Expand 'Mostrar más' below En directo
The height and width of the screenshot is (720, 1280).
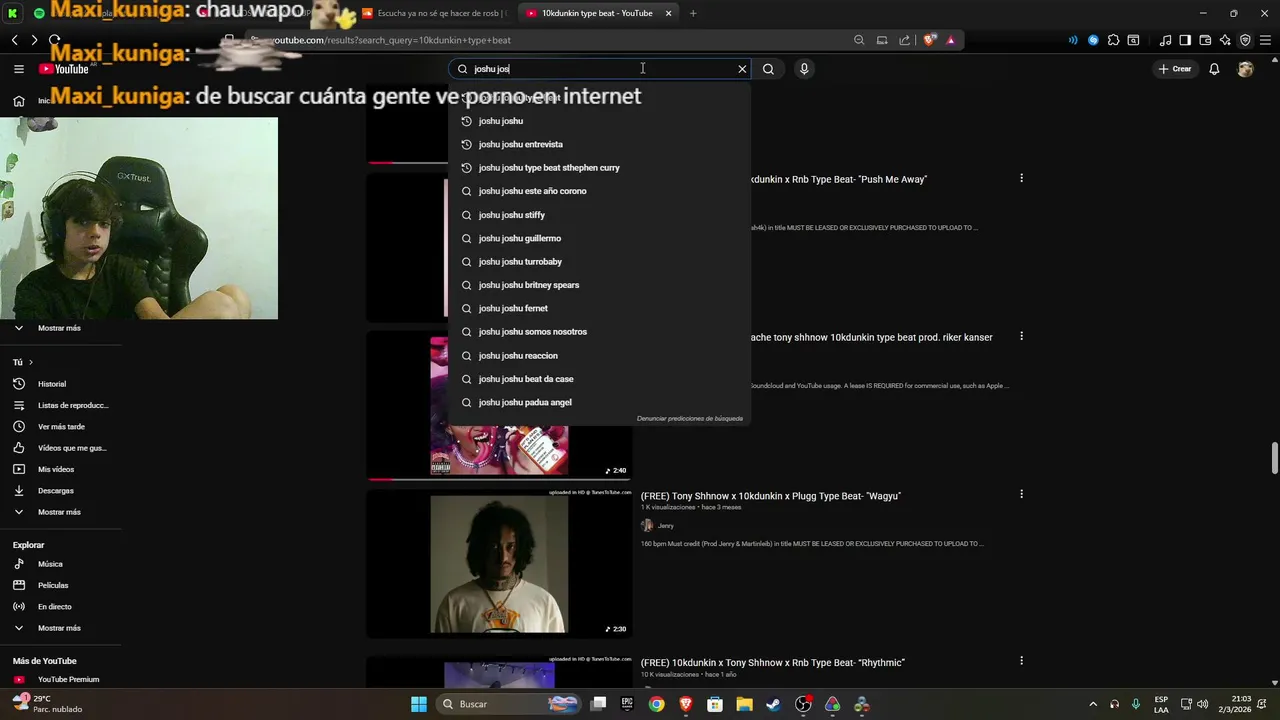tap(60, 628)
